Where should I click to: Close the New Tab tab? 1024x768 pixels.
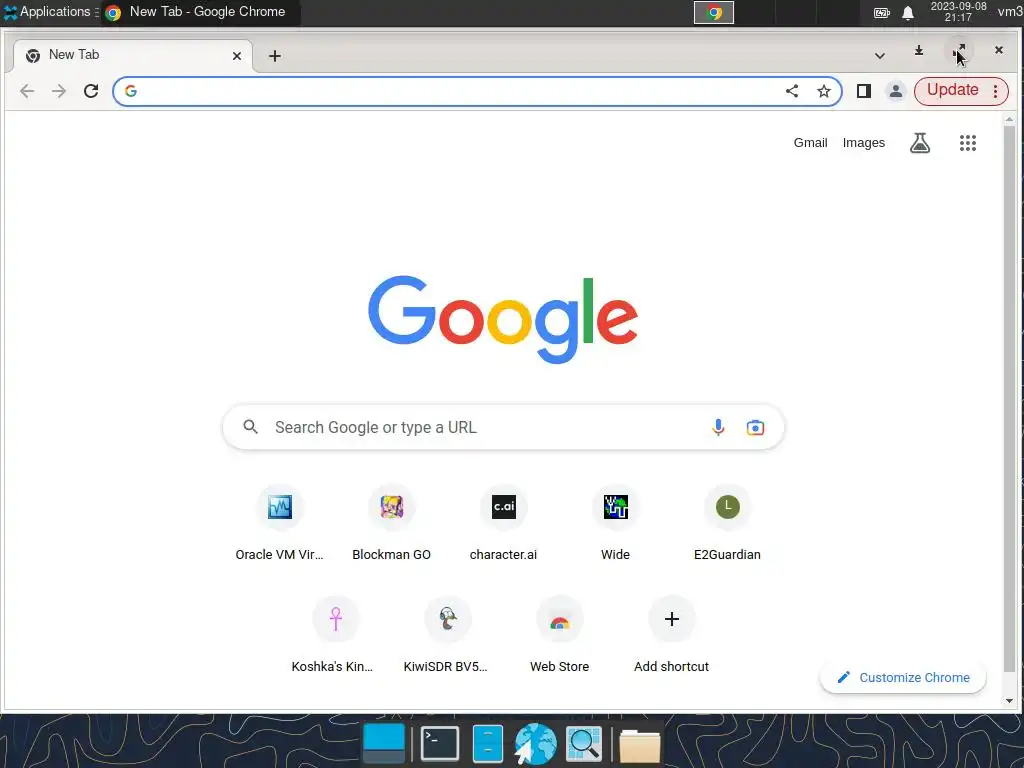point(237,56)
